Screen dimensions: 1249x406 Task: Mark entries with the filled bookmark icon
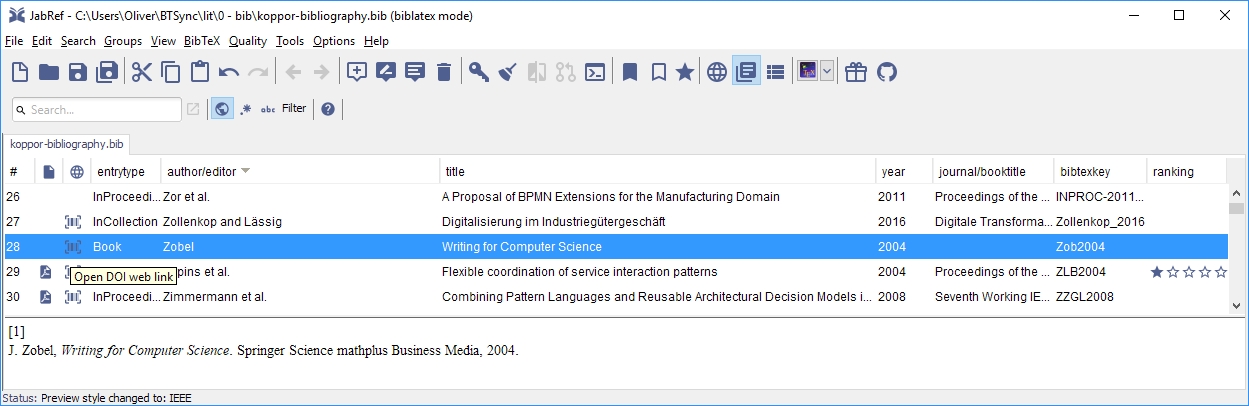pos(630,72)
